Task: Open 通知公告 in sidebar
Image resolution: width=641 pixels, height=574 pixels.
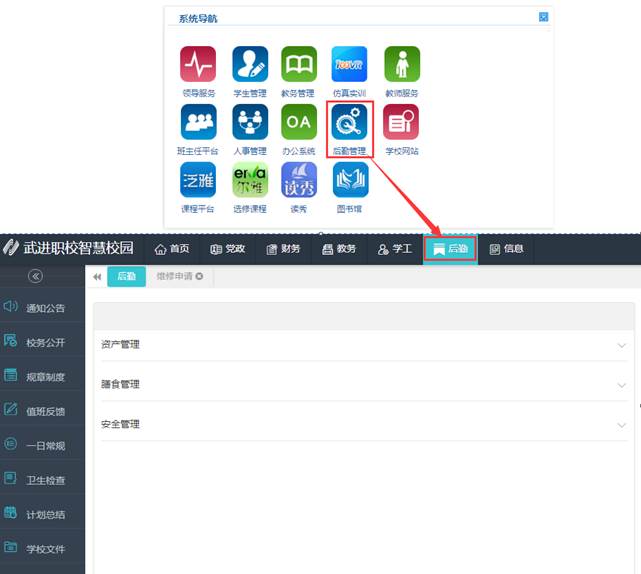Action: point(43,308)
